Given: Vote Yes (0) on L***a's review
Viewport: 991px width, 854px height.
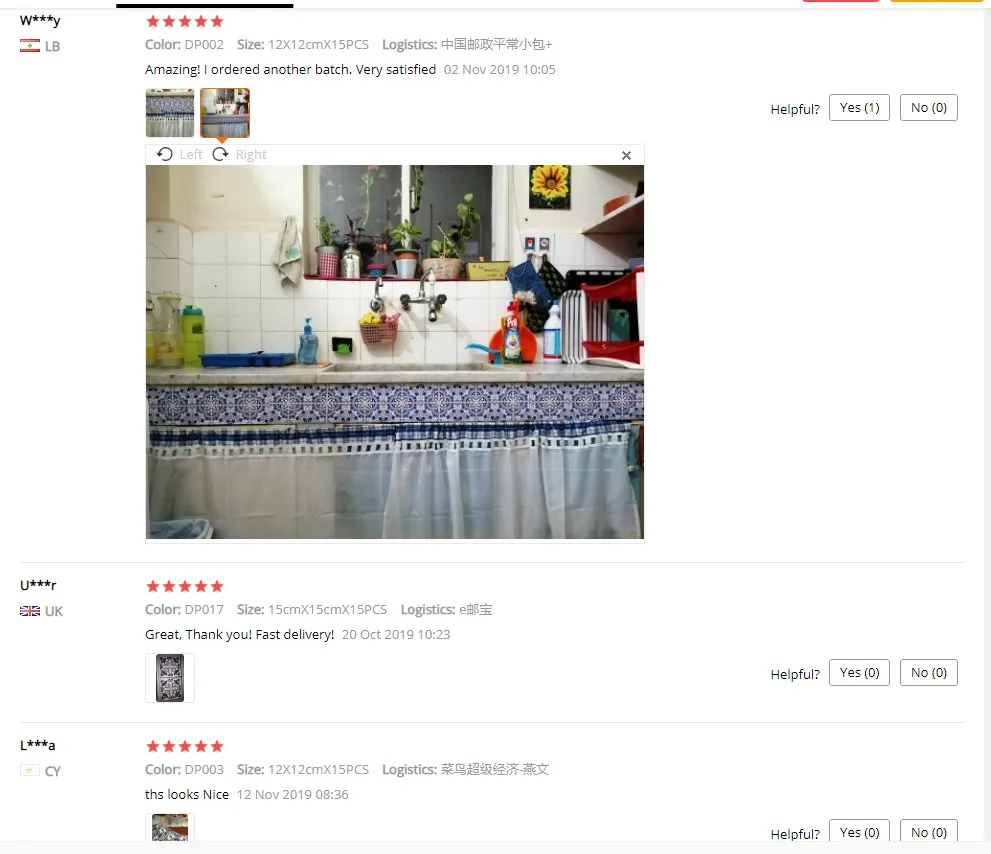Looking at the screenshot, I should pos(859,831).
